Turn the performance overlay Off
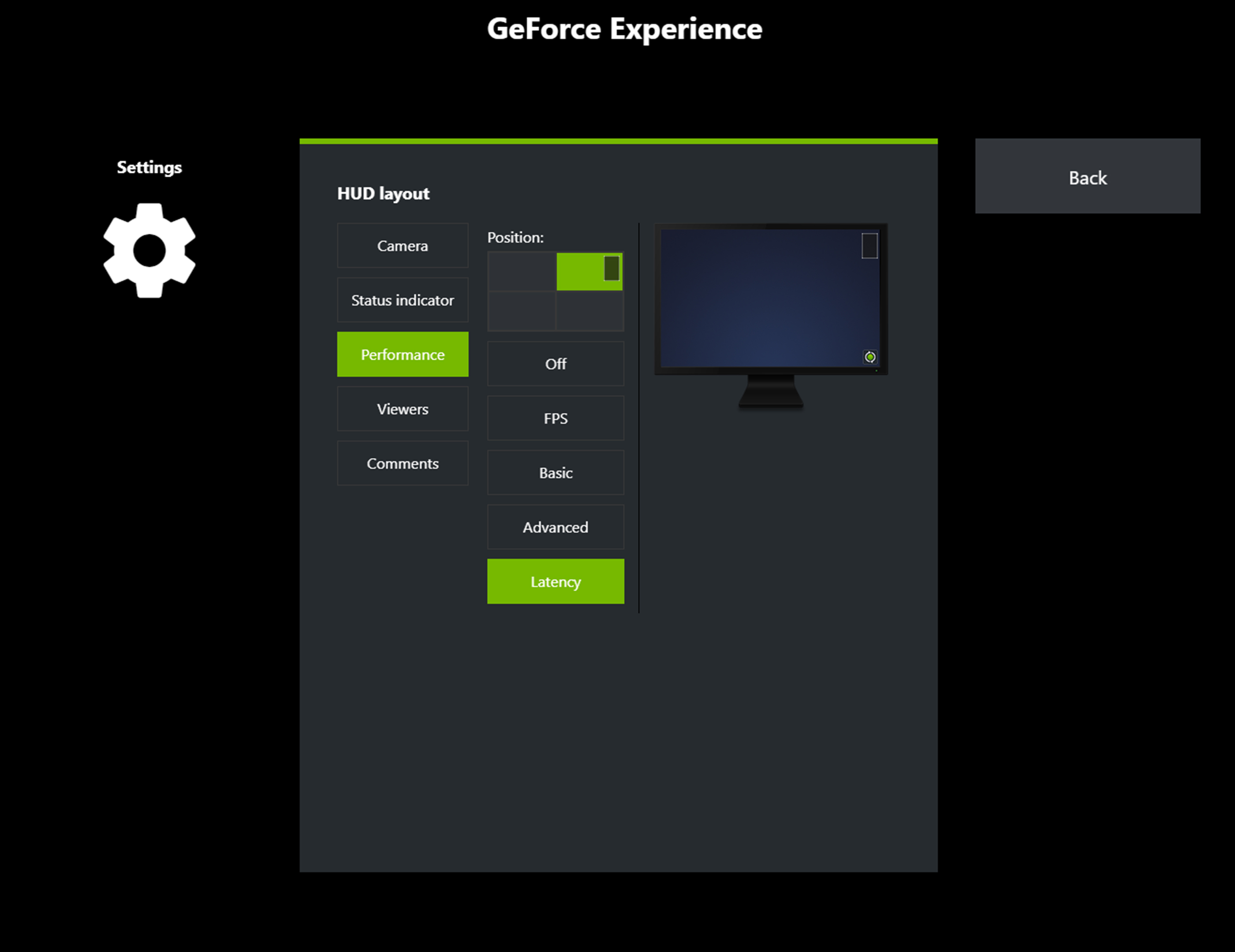 (555, 364)
